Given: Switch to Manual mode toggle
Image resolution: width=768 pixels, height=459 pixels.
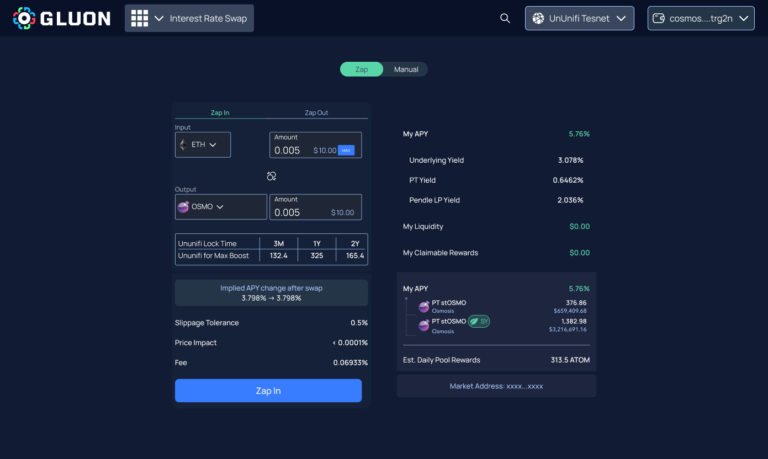Looking at the screenshot, I should point(406,69).
